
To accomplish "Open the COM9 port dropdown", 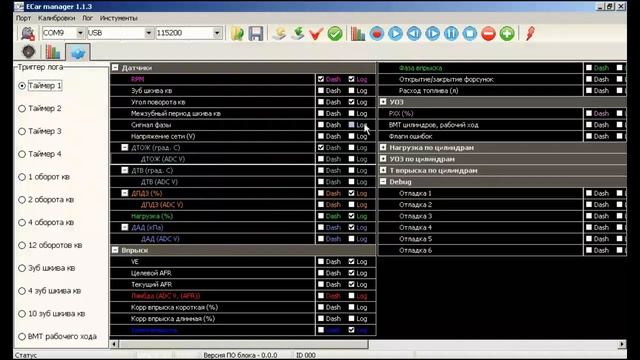I will click(80, 33).
